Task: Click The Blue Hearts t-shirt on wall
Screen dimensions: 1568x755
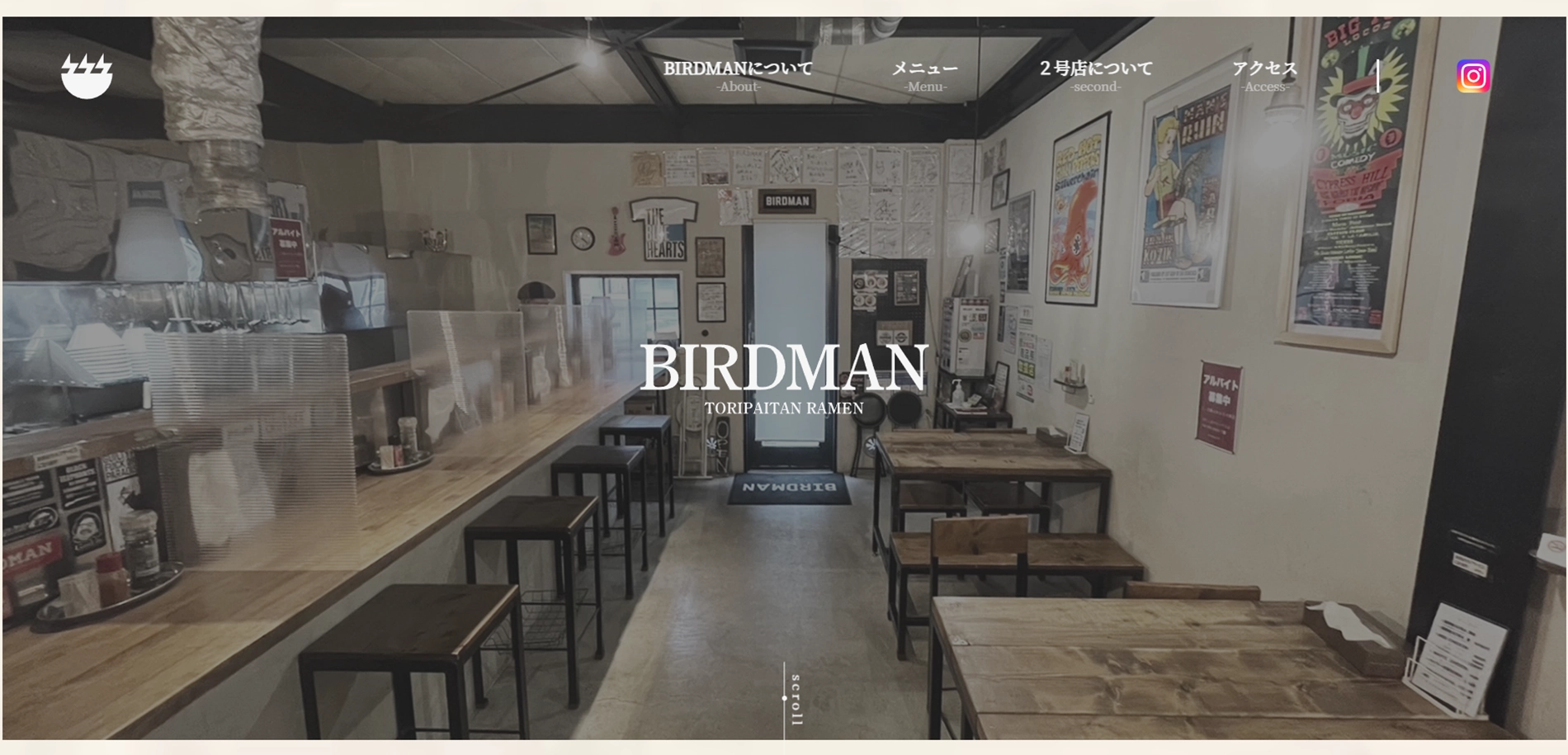Action: (663, 229)
